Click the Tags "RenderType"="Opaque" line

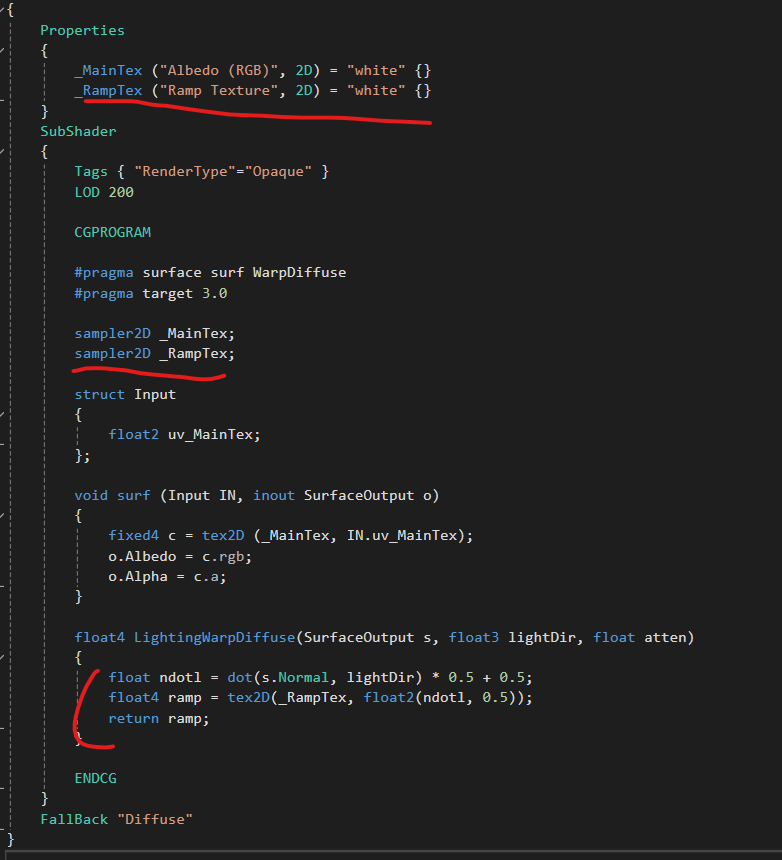coord(201,172)
